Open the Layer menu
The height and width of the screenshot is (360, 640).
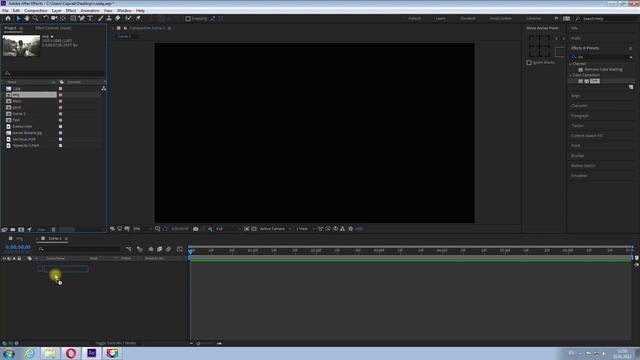click(56, 11)
